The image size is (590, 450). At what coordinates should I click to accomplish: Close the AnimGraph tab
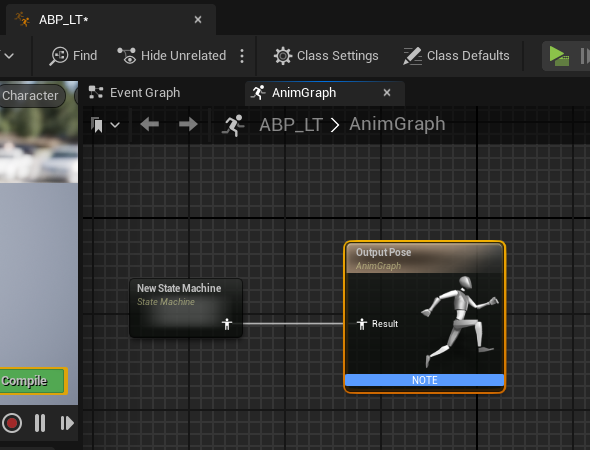[x=387, y=93]
